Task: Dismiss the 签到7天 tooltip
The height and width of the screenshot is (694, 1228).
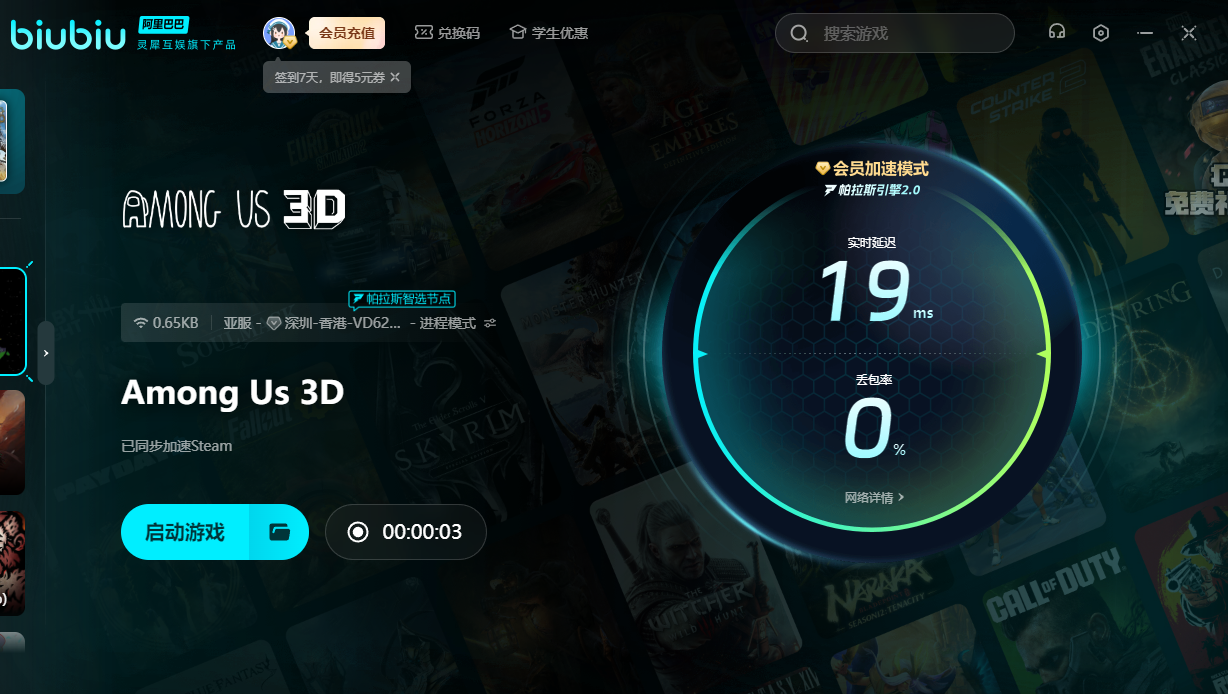Action: (x=395, y=77)
